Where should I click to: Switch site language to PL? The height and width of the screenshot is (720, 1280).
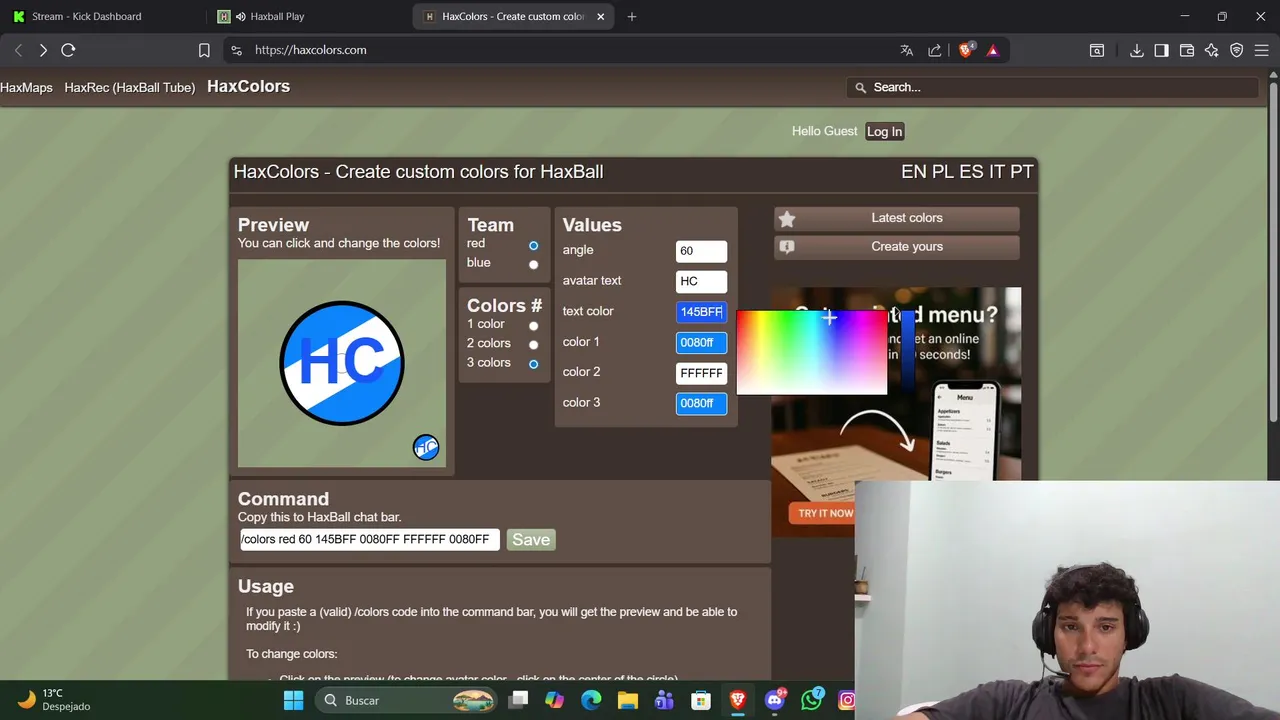pyautogui.click(x=943, y=172)
